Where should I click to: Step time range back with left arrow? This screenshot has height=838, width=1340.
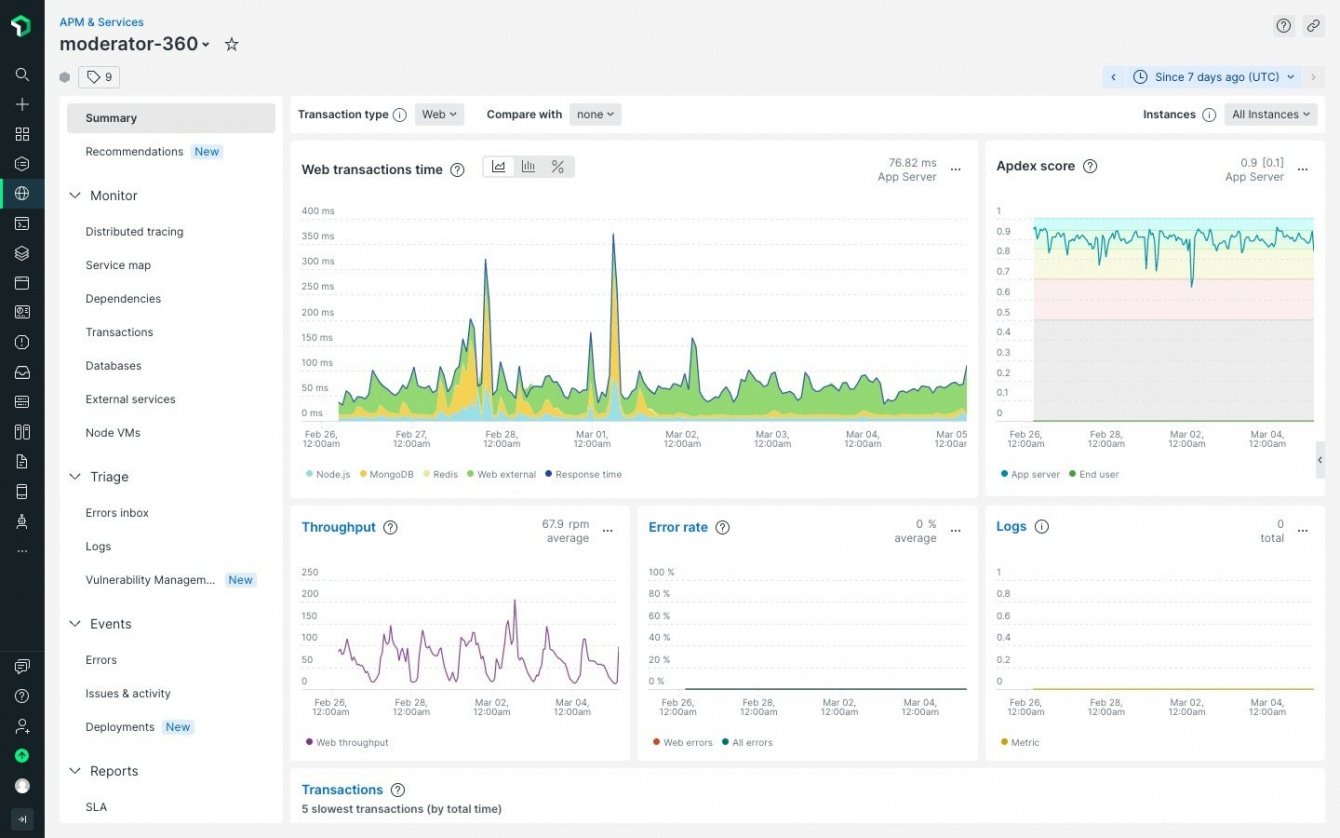(1113, 77)
